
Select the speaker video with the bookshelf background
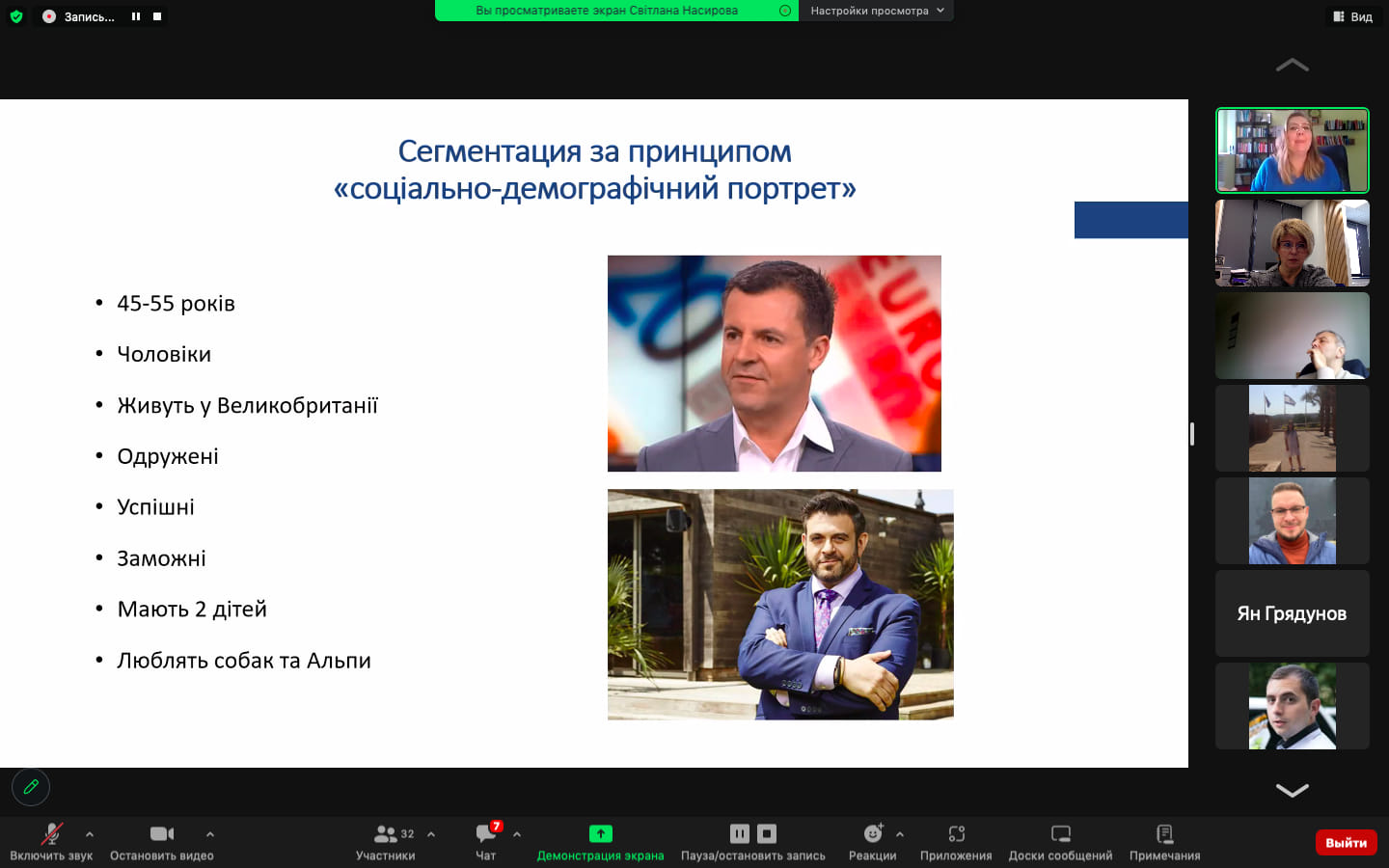[x=1293, y=150]
